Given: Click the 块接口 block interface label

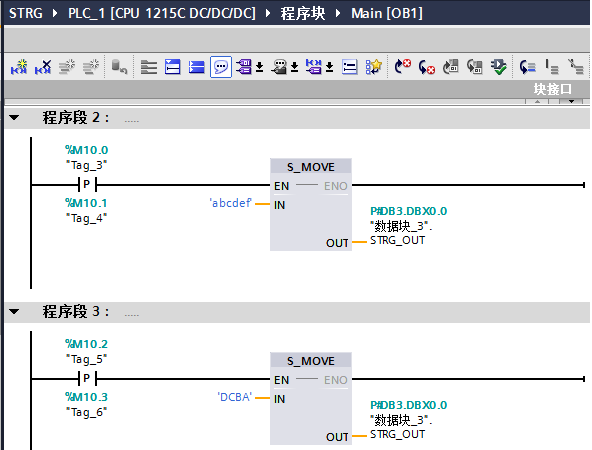Looking at the screenshot, I should coord(552,89).
